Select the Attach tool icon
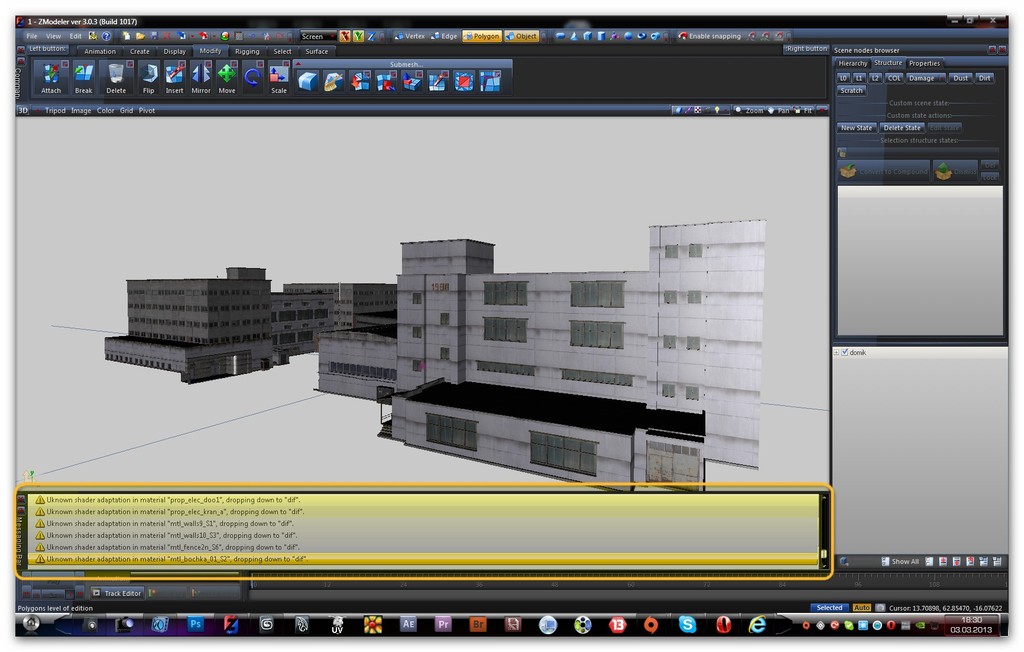Image resolution: width=1024 pixels, height=652 pixels. (50, 75)
